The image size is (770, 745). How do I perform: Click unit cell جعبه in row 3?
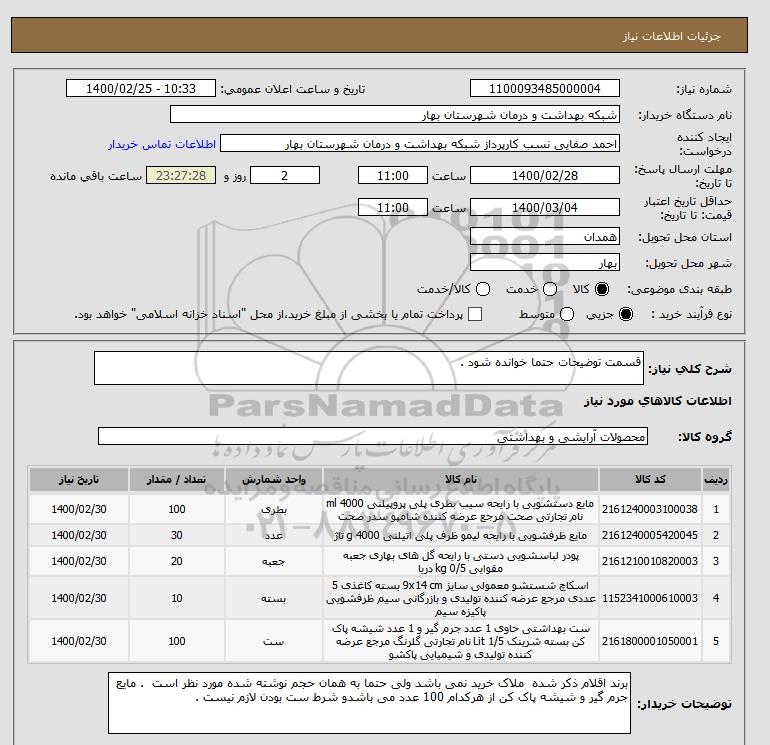click(x=274, y=561)
